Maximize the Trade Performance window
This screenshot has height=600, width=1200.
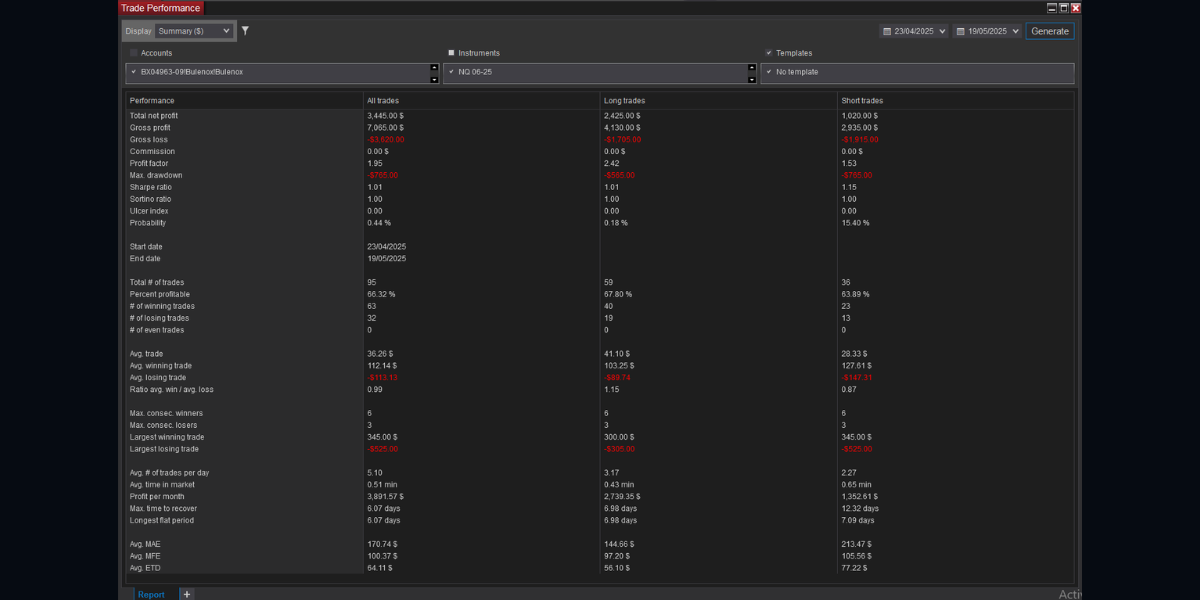coord(1064,7)
